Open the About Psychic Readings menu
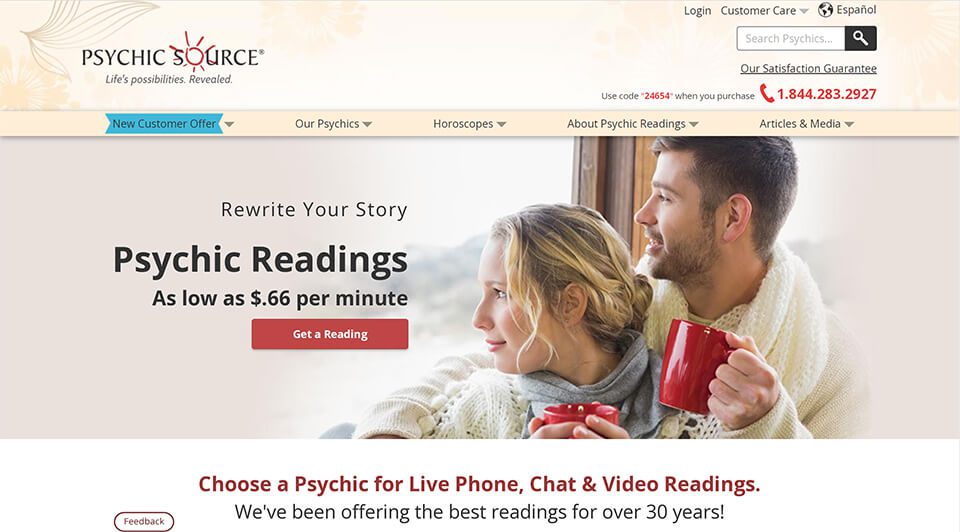 (626, 124)
